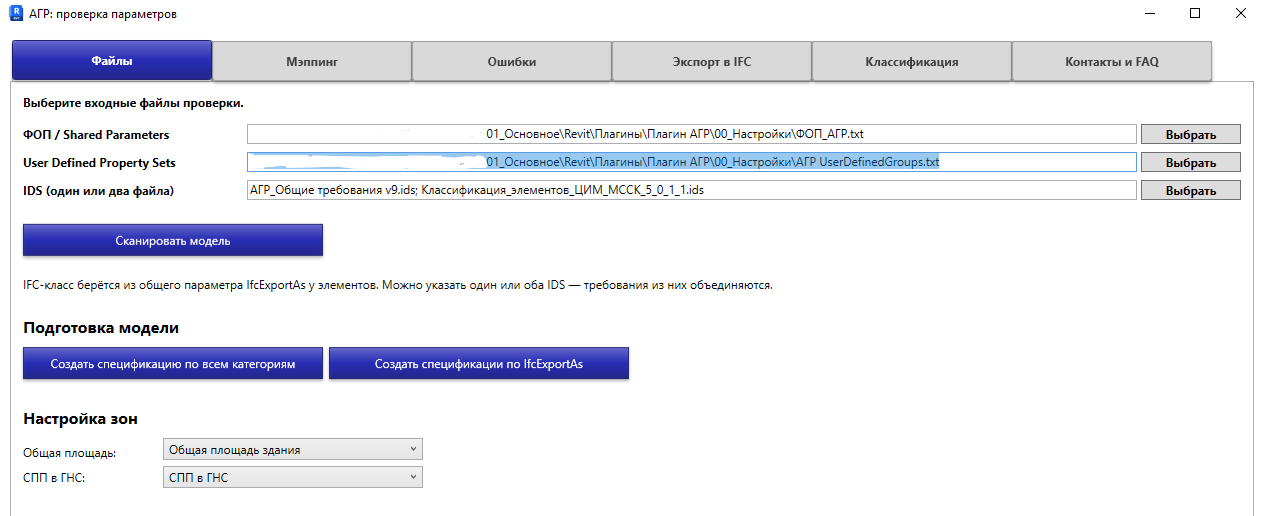Image resolution: width=1264 pixels, height=516 pixels.
Task: Close the АГР: проверка параметров window
Action: [1241, 14]
